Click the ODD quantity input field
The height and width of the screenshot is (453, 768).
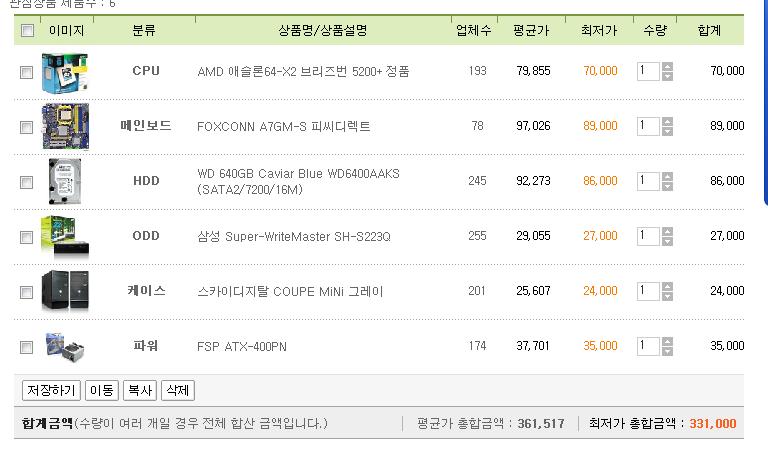pos(648,236)
